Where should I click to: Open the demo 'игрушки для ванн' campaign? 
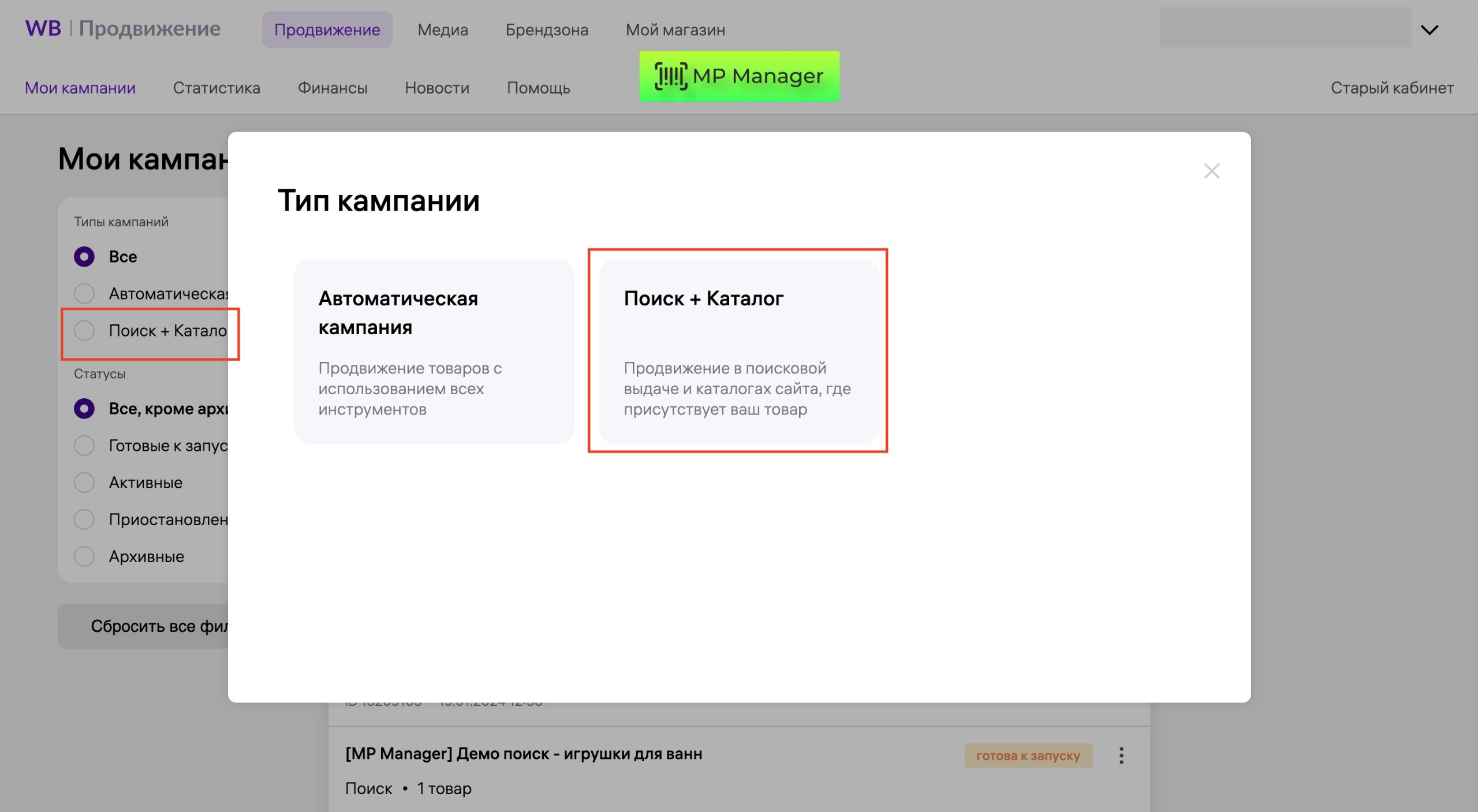524,754
